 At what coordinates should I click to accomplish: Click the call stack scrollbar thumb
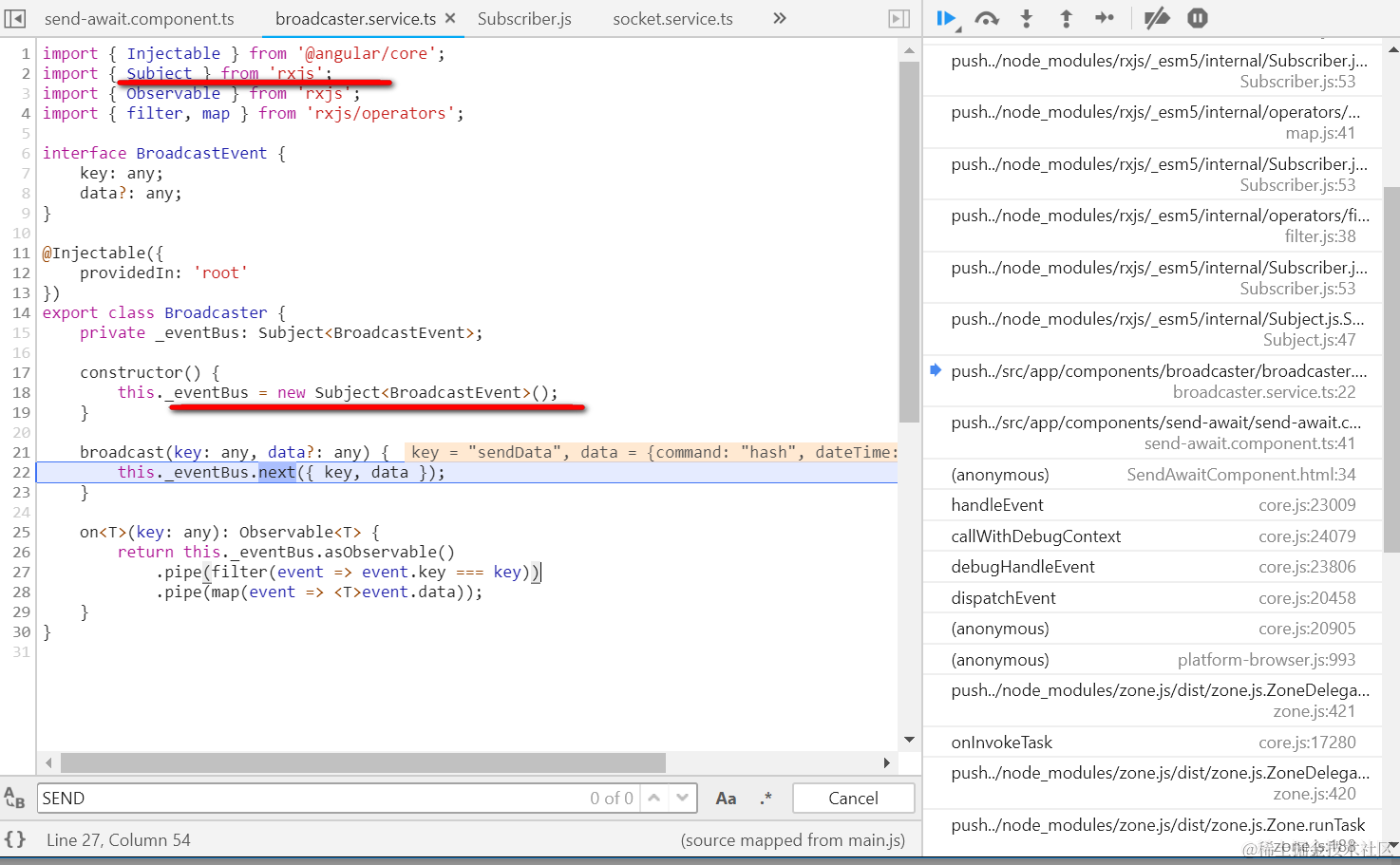[x=1391, y=369]
